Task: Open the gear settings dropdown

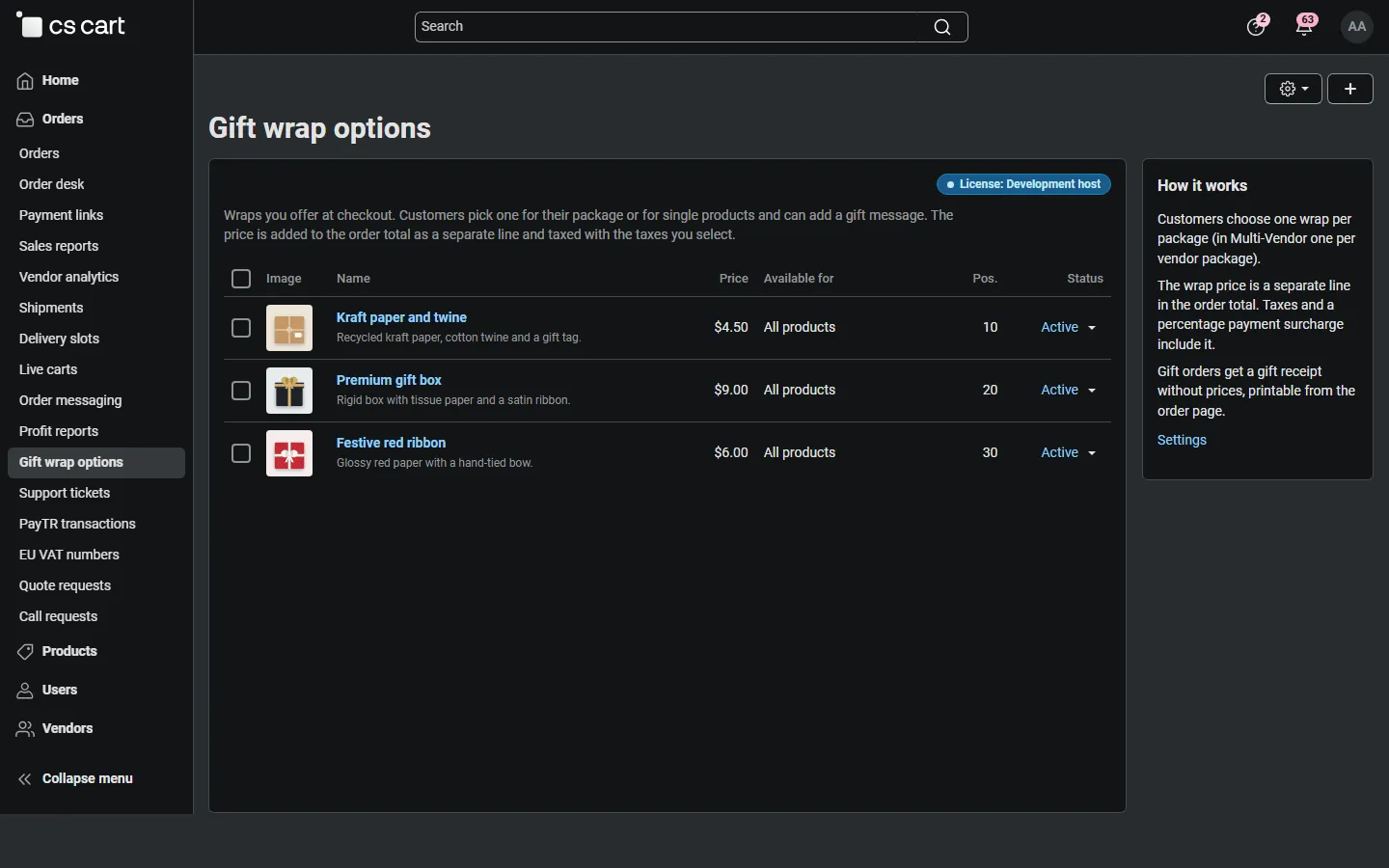Action: [x=1294, y=89]
